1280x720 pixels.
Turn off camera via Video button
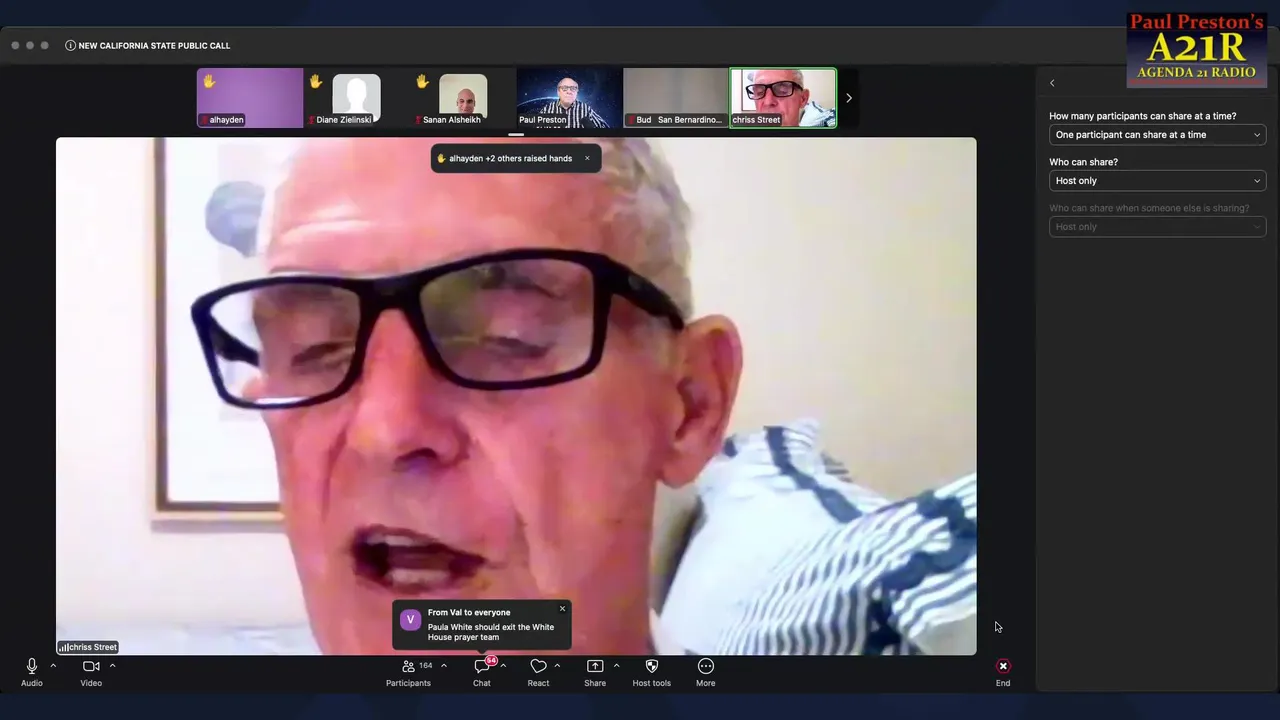click(x=91, y=672)
